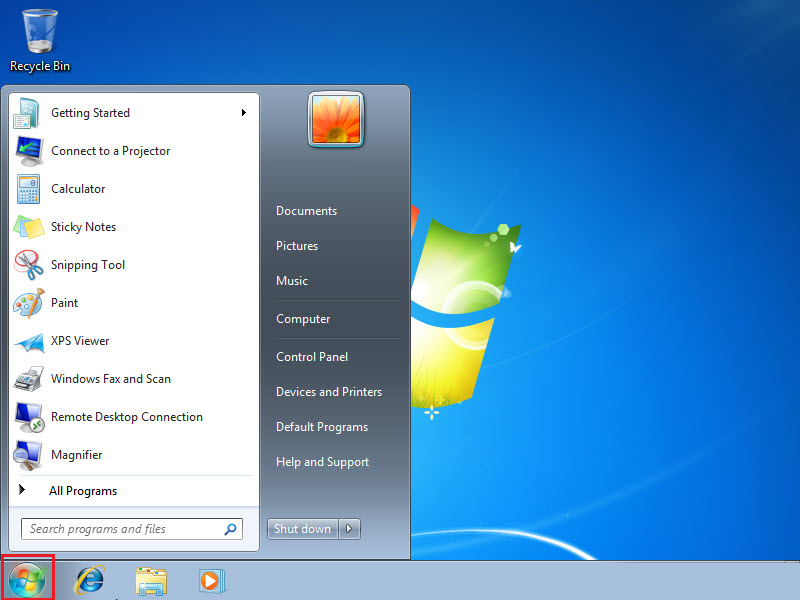Screen dimensions: 800x600
Task: Open Windows Media Player from the taskbar
Action: [212, 580]
